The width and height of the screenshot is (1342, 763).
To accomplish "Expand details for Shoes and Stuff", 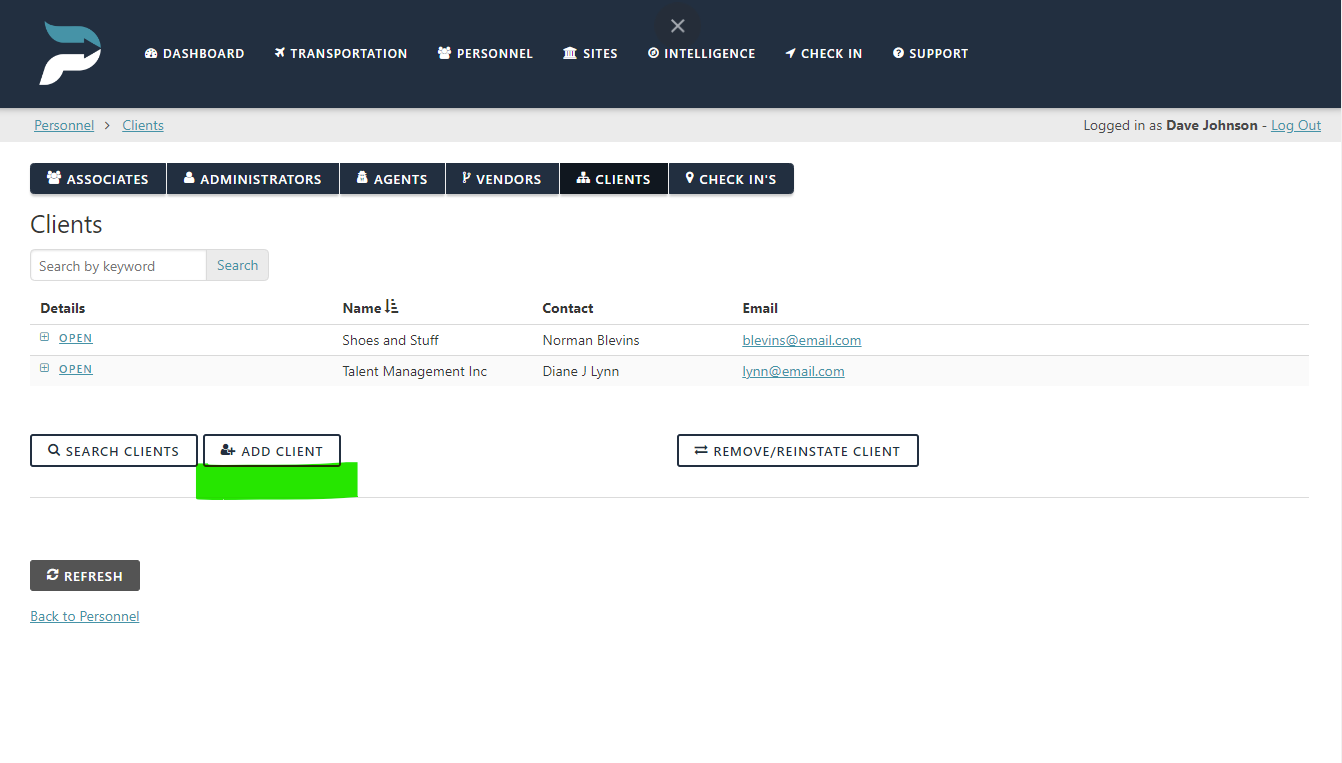I will click(x=44, y=337).
